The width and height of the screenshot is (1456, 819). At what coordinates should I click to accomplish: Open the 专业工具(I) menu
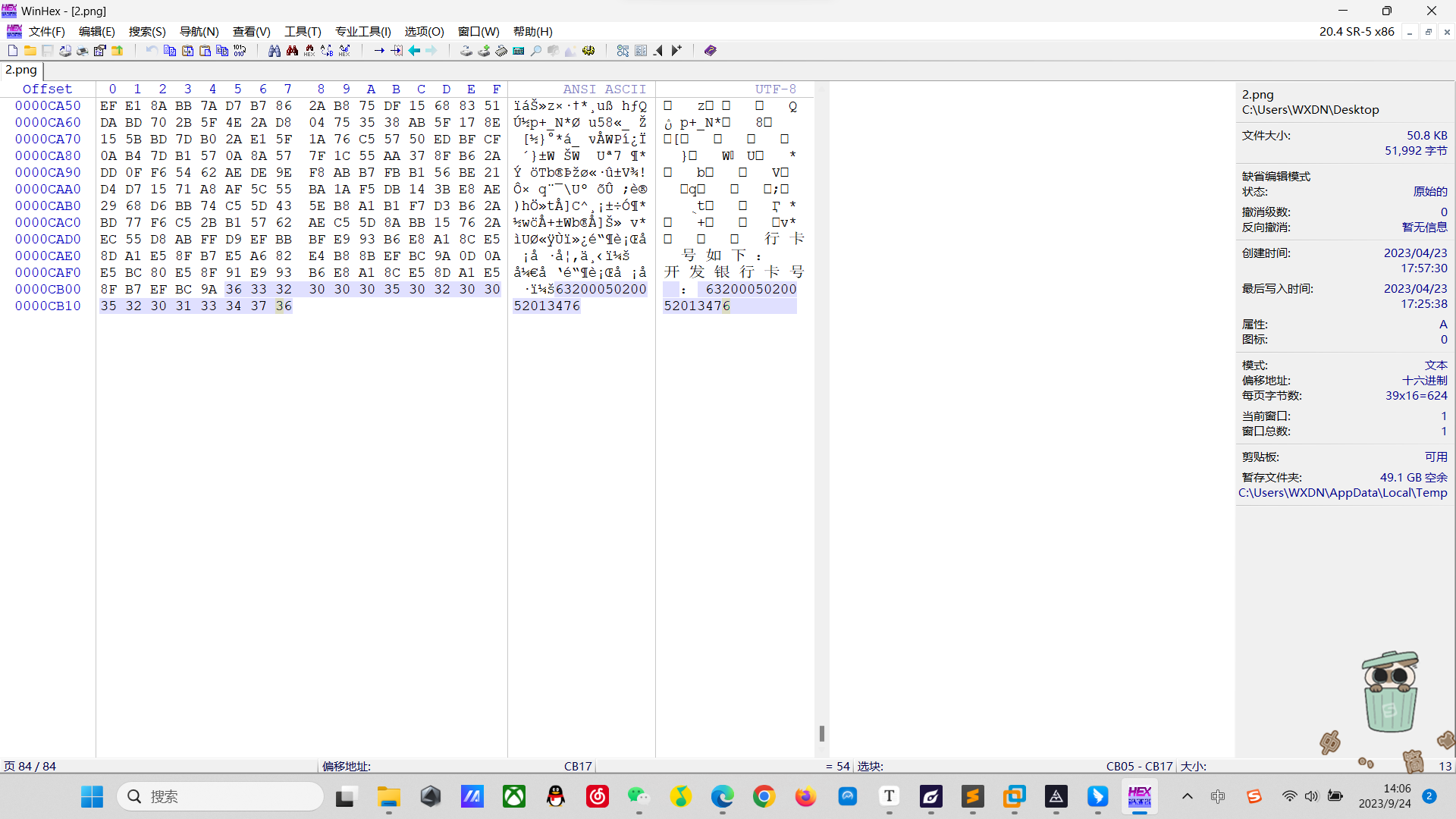point(362,31)
